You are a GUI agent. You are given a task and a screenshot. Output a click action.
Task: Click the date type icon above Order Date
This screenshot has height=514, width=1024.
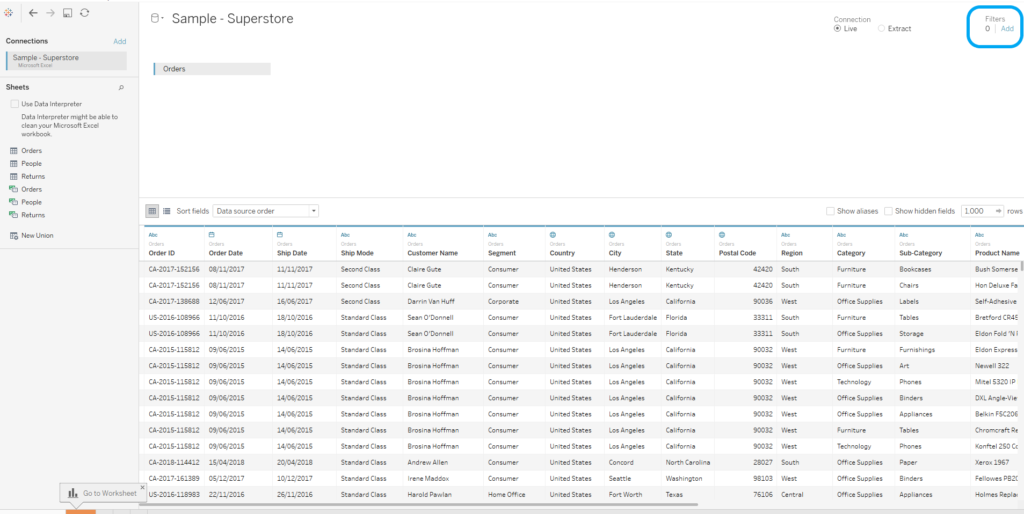pyautogui.click(x=212, y=234)
